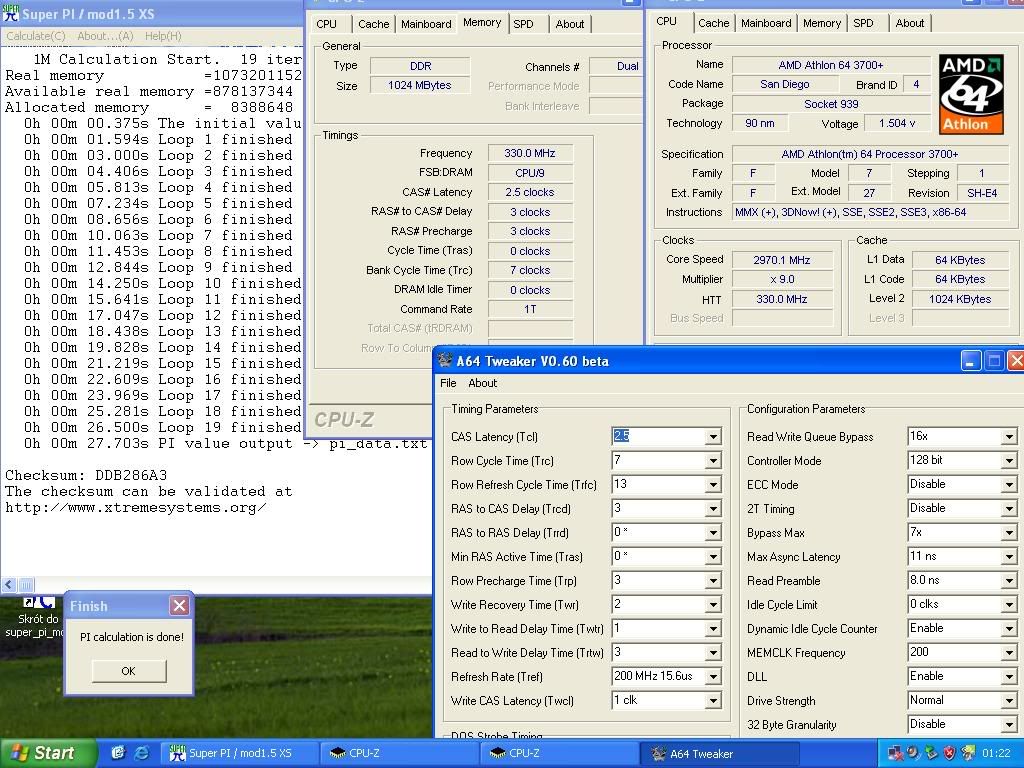
Task: Click Super PI horizontal scrollbar left arrow
Action: point(8,584)
